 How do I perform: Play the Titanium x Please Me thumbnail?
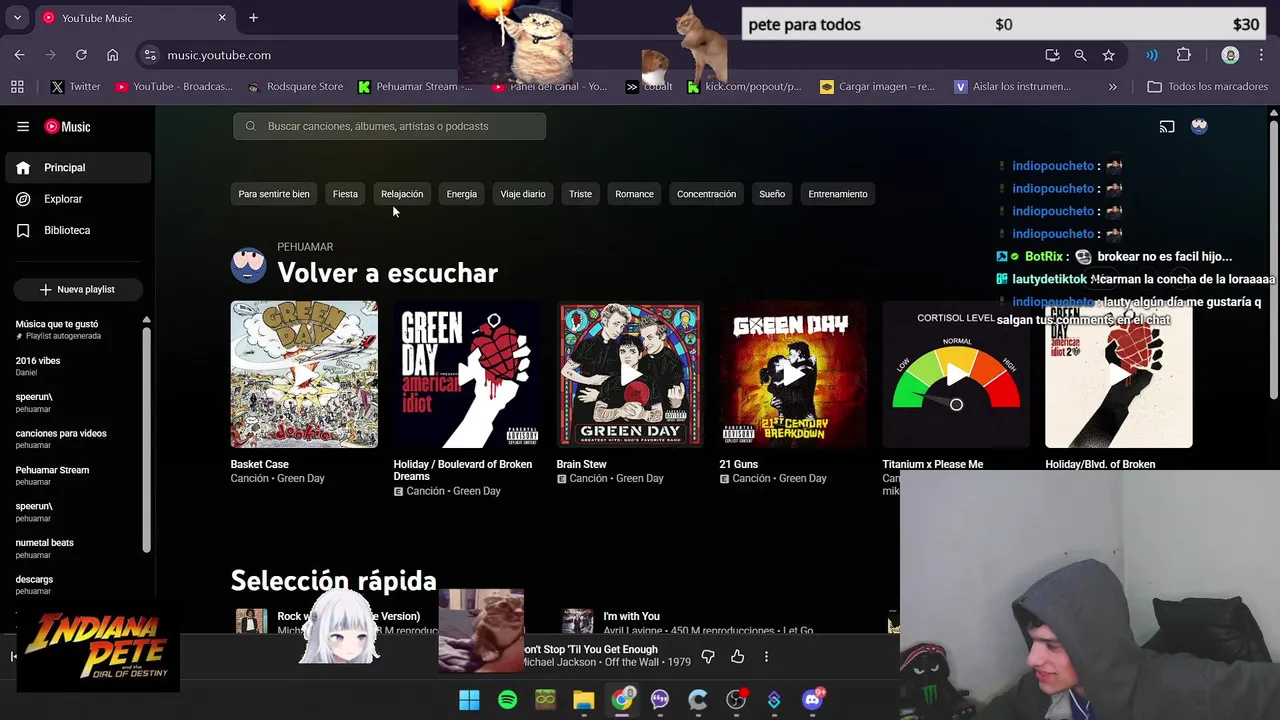(956, 374)
